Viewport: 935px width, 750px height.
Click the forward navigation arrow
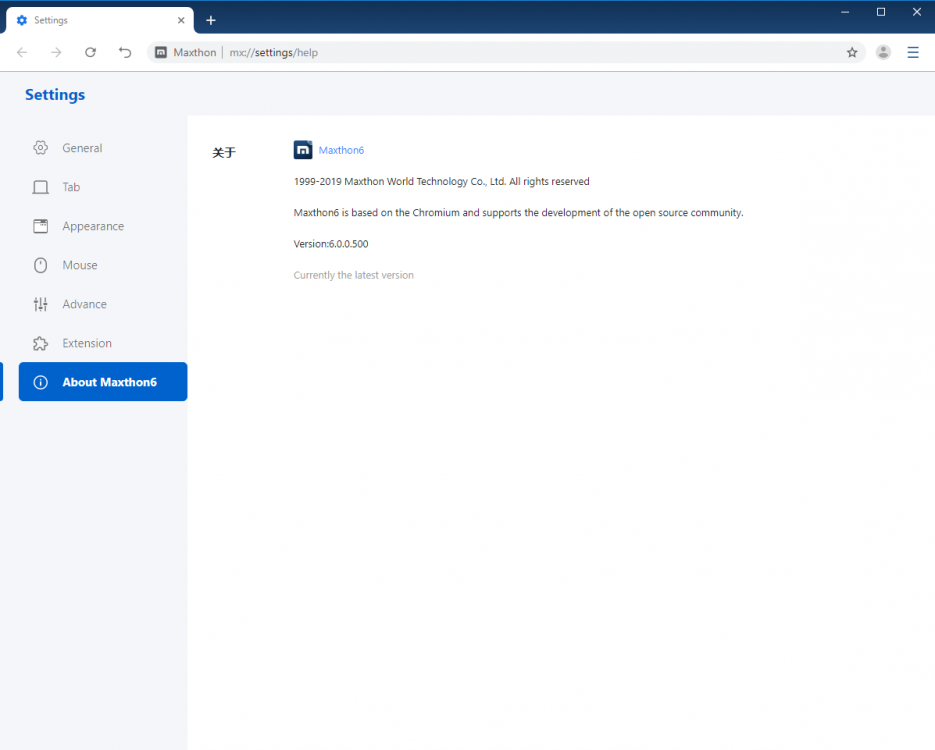(56, 52)
